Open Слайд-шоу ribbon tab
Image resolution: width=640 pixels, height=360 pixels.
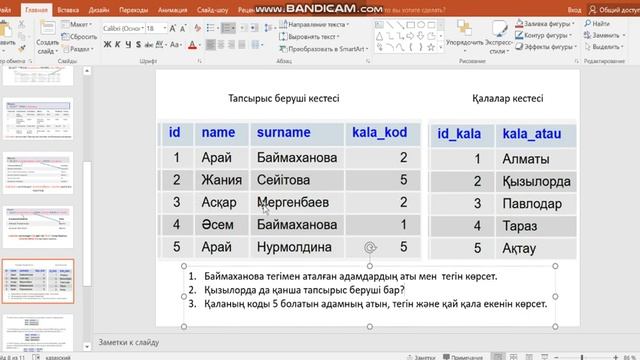pos(212,10)
